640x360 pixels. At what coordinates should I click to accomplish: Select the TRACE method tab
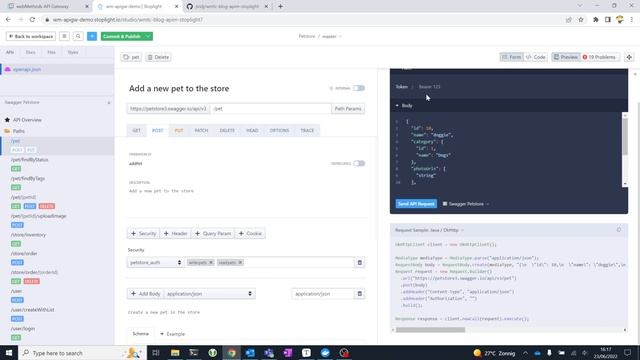click(307, 130)
